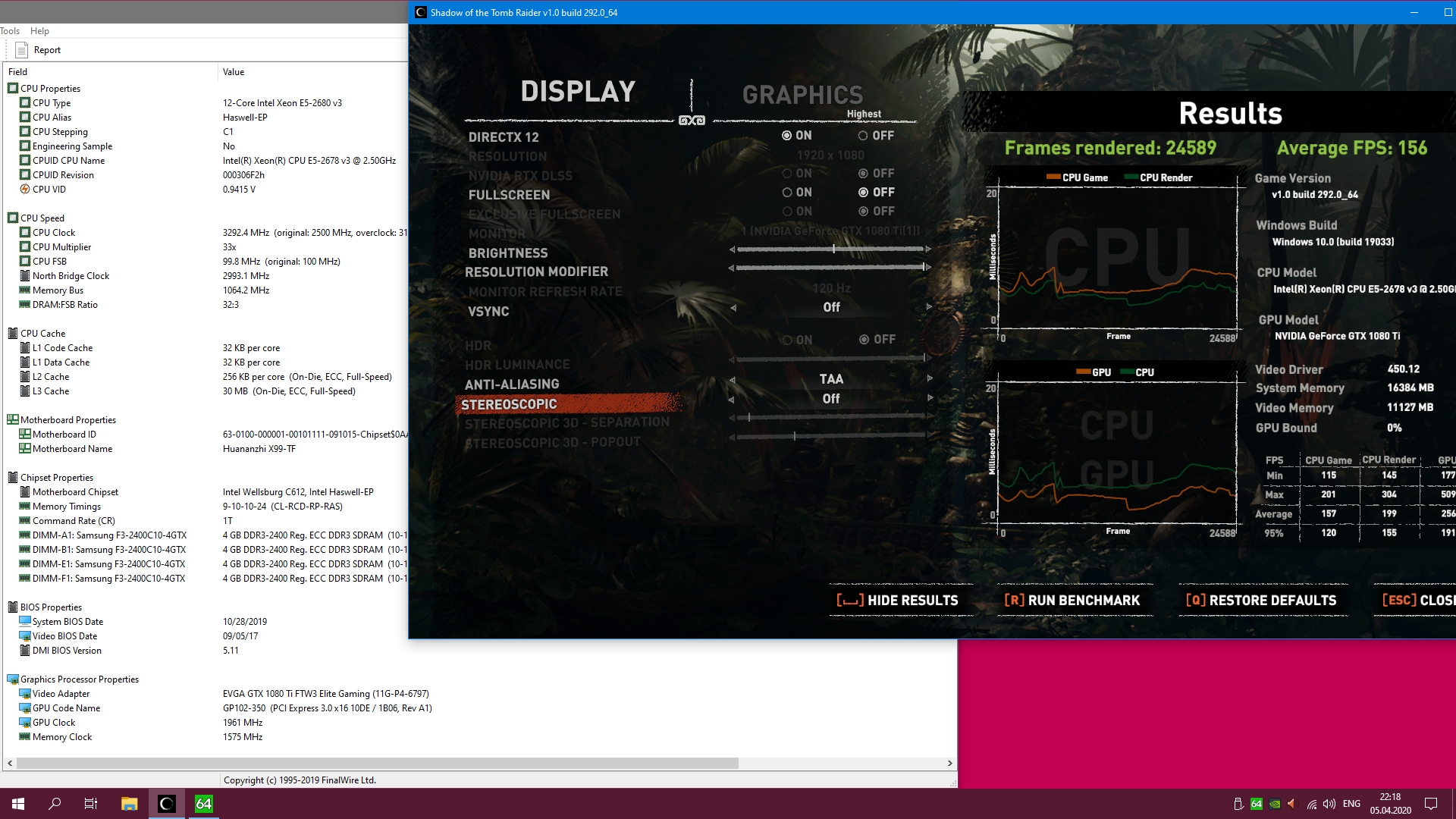Click the Anti-Aliasing left arrow
This screenshot has width=1456, height=819.
(x=733, y=379)
